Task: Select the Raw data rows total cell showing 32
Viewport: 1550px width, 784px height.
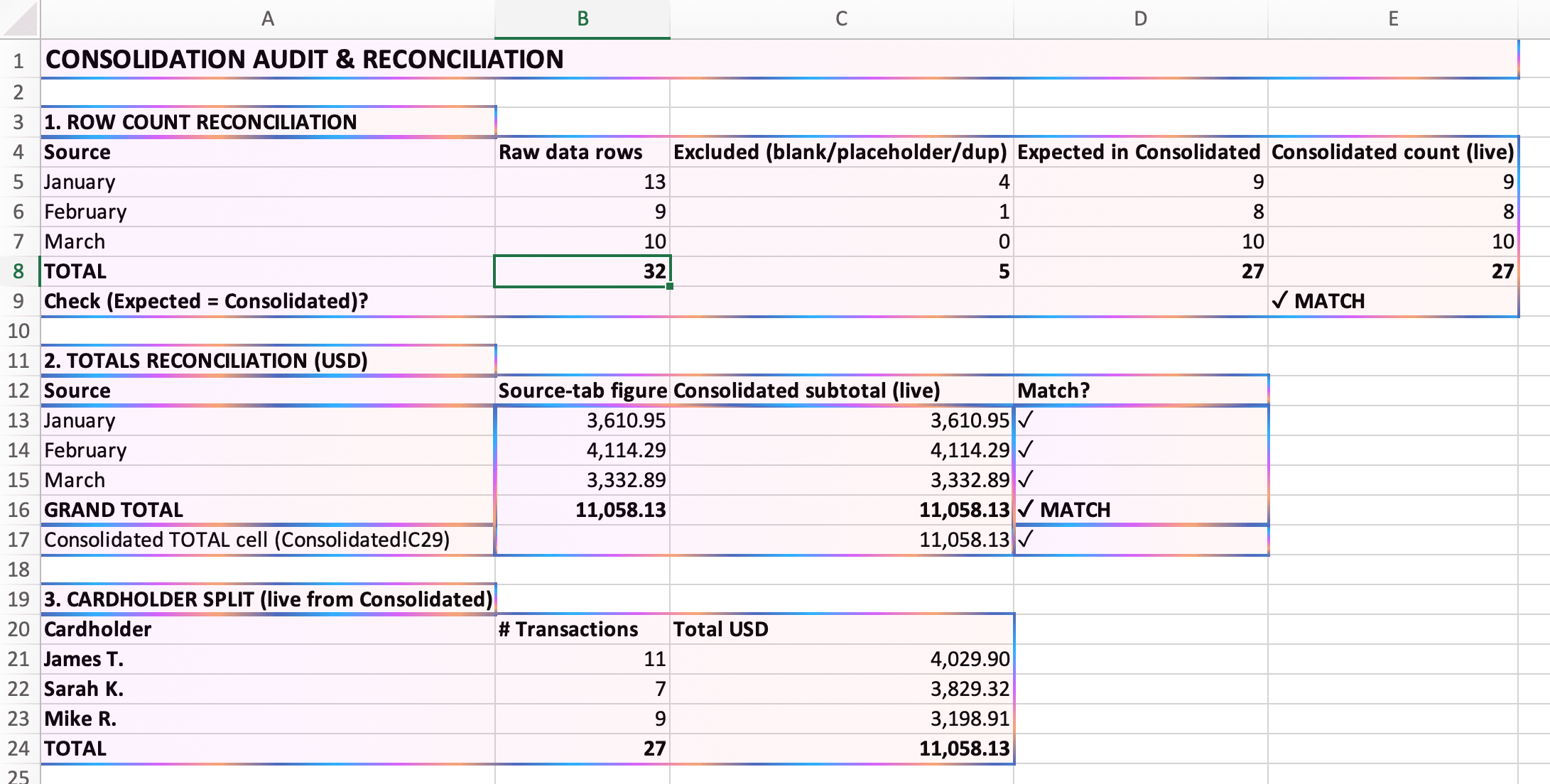Action: tap(582, 271)
